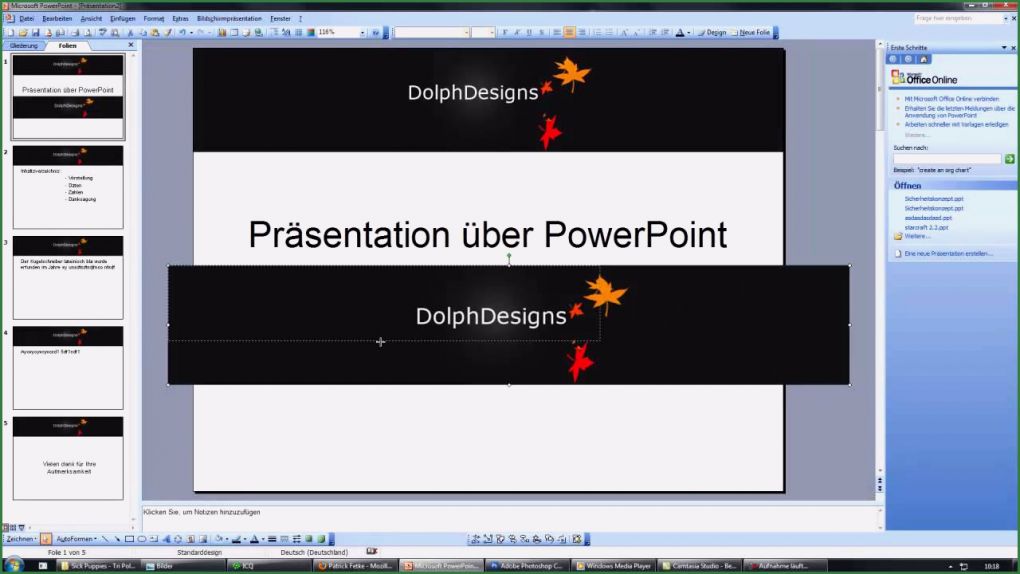Select the Rectangle drawing tool
This screenshot has width=1020, height=574.
click(x=129, y=539)
